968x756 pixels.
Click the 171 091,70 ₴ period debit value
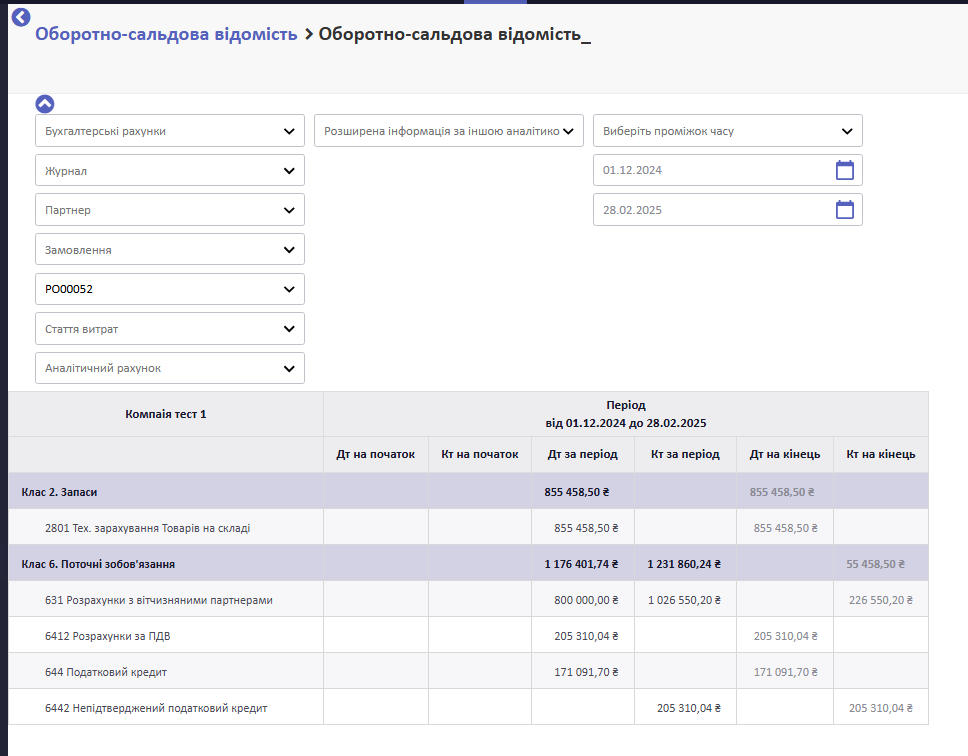tap(586, 672)
